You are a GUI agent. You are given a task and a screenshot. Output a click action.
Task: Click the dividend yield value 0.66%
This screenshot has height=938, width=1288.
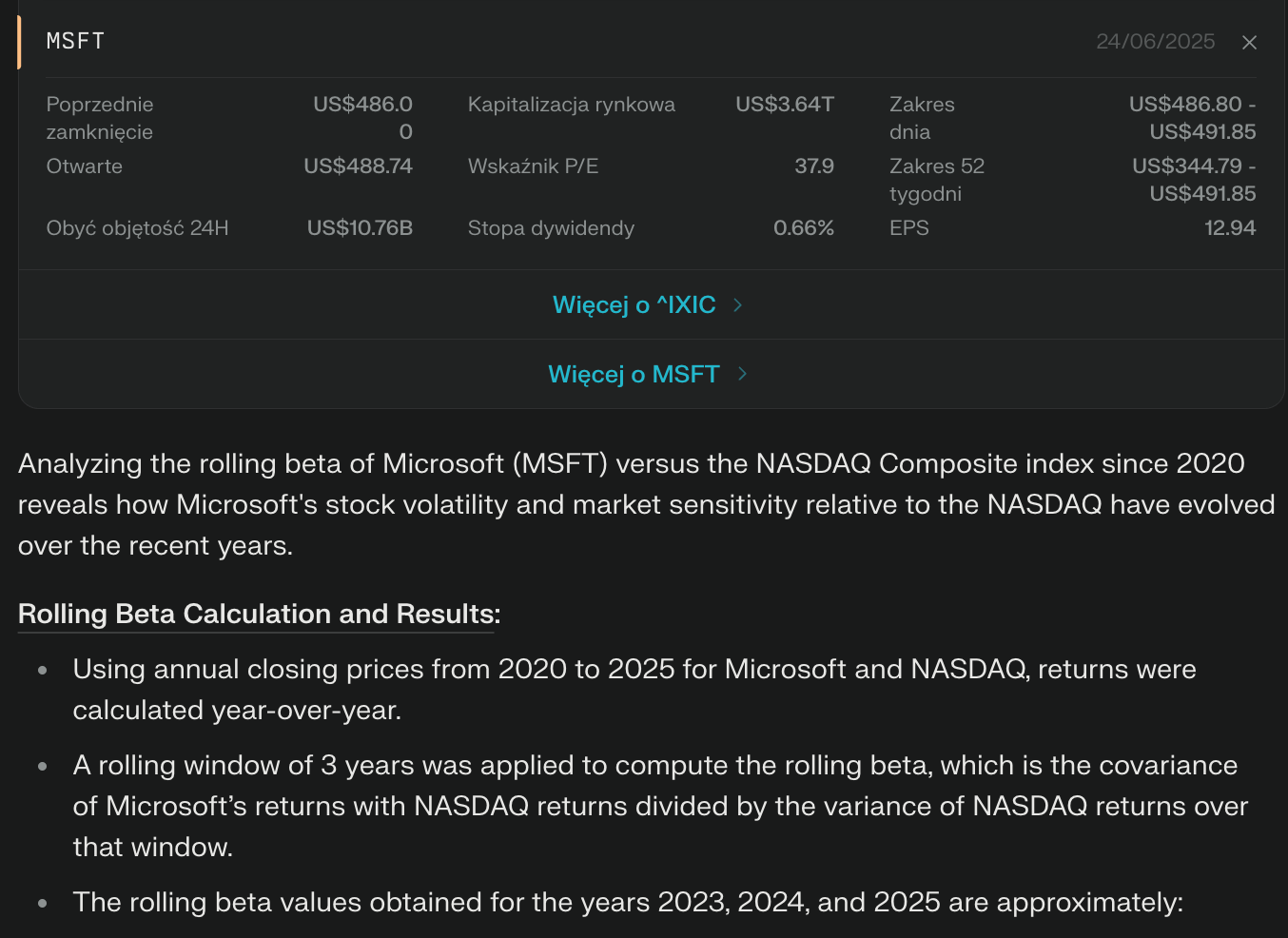804,228
